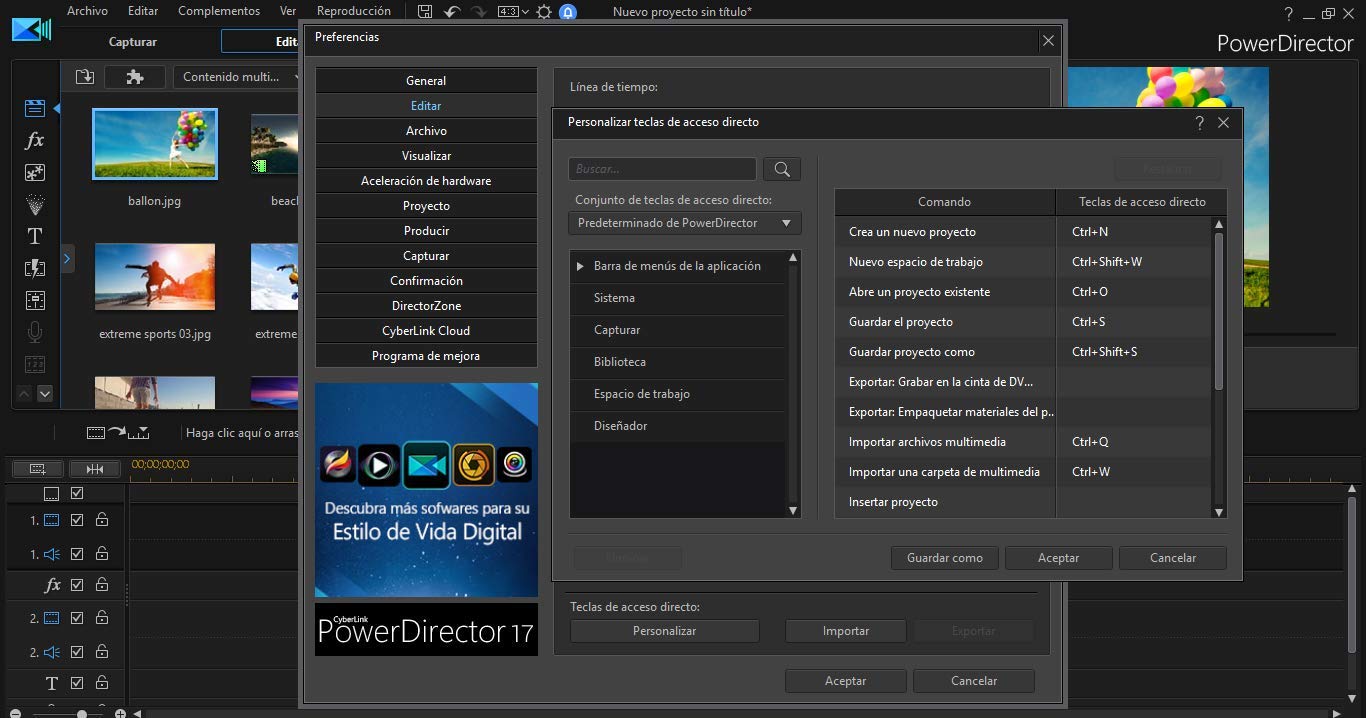
Task: Click the Importar hotkeys button
Action: point(846,631)
